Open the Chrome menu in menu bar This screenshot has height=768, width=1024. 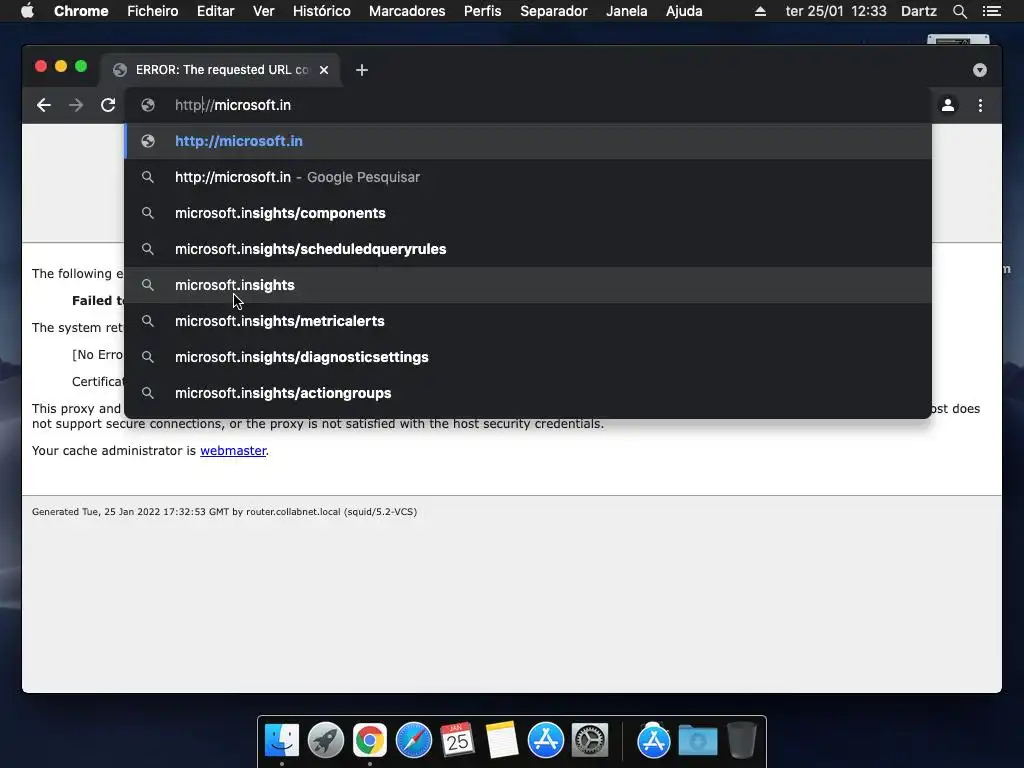(x=81, y=11)
